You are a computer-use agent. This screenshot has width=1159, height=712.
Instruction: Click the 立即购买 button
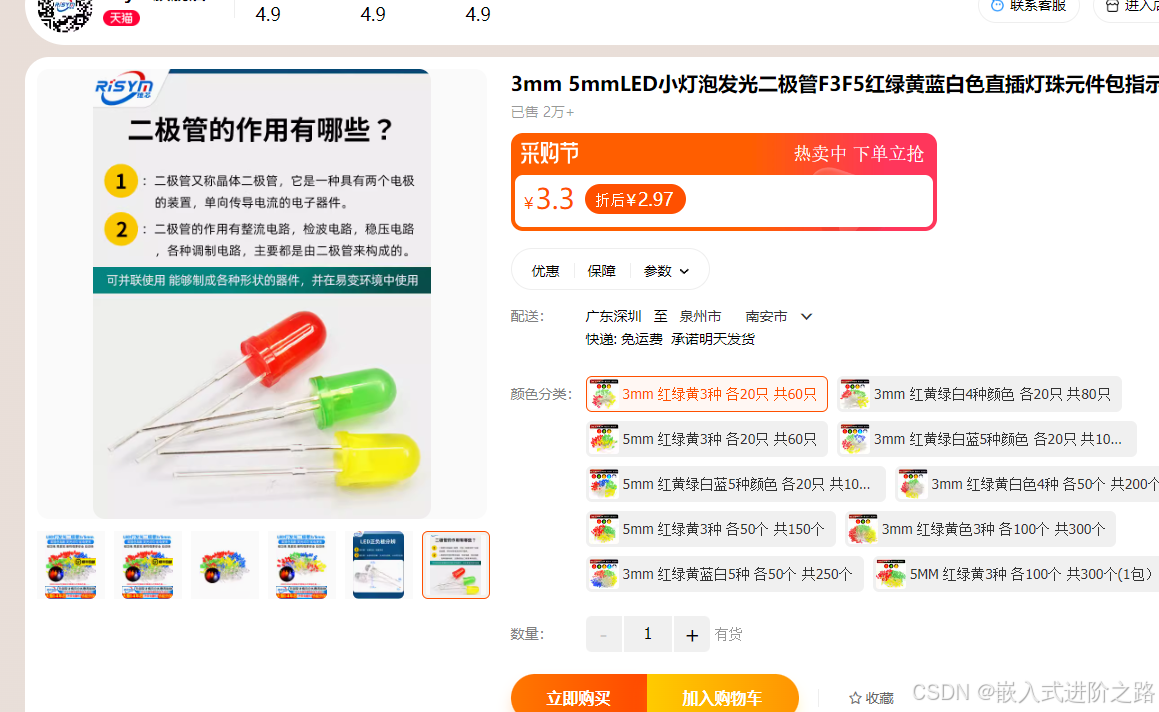pyautogui.click(x=579, y=695)
